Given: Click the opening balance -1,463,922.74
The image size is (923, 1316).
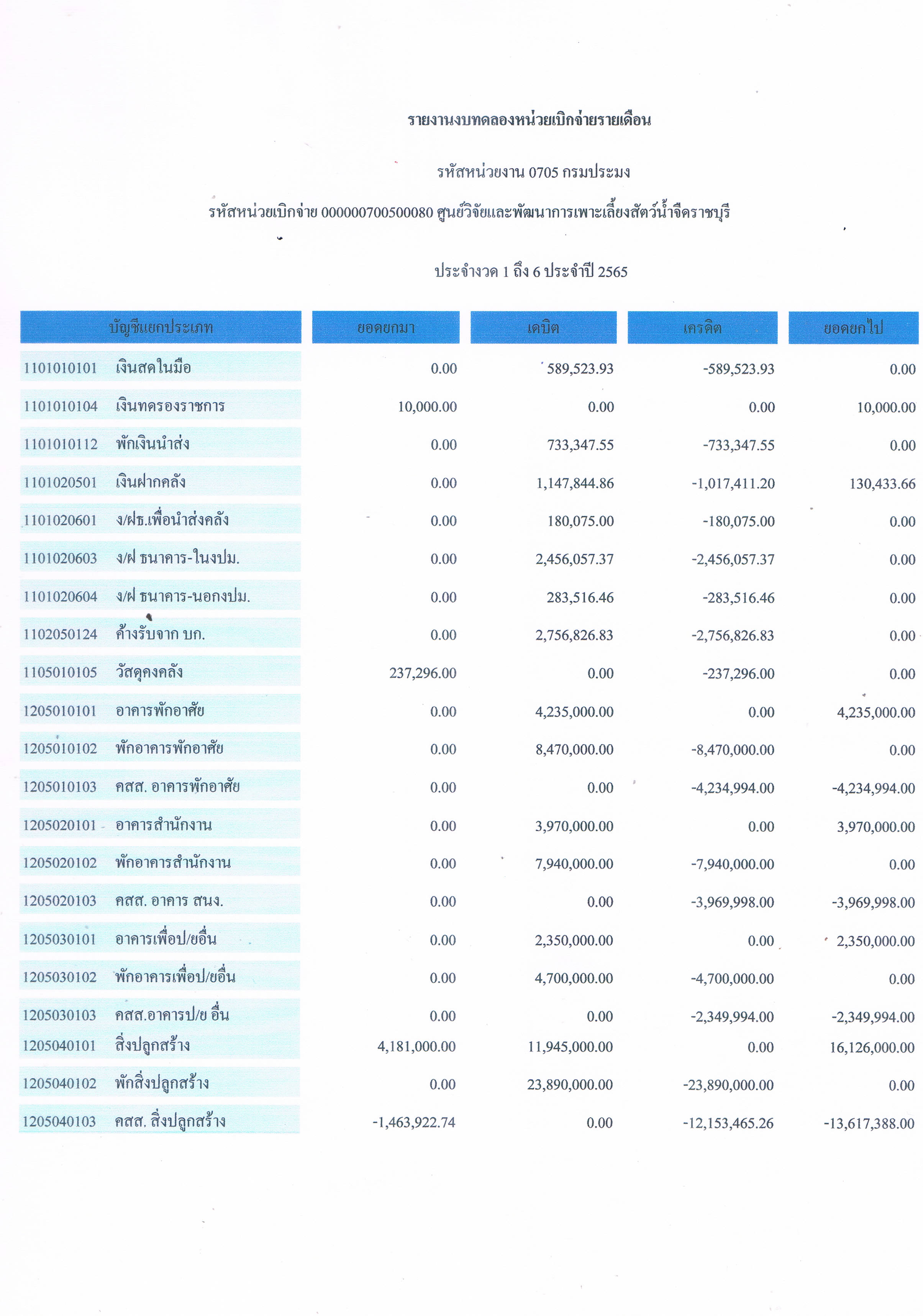Looking at the screenshot, I should (413, 1122).
